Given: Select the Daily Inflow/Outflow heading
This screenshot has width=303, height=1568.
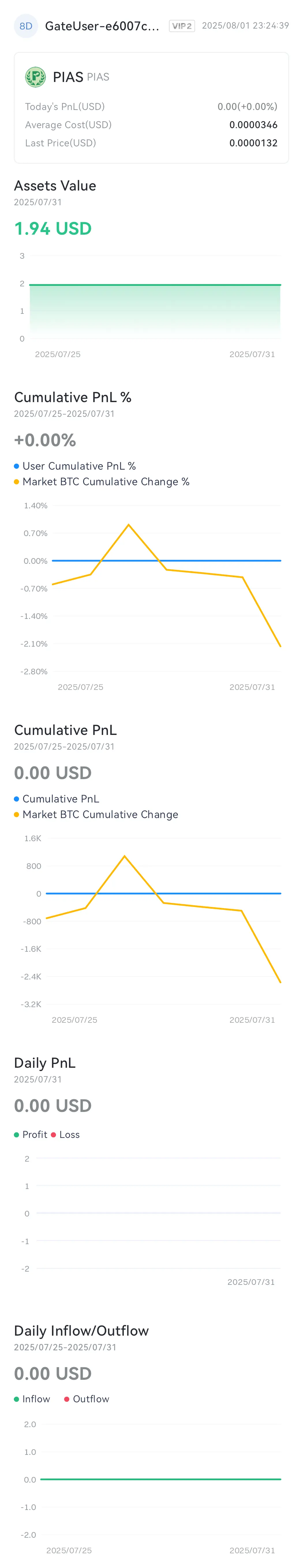Looking at the screenshot, I should click(x=82, y=1331).
